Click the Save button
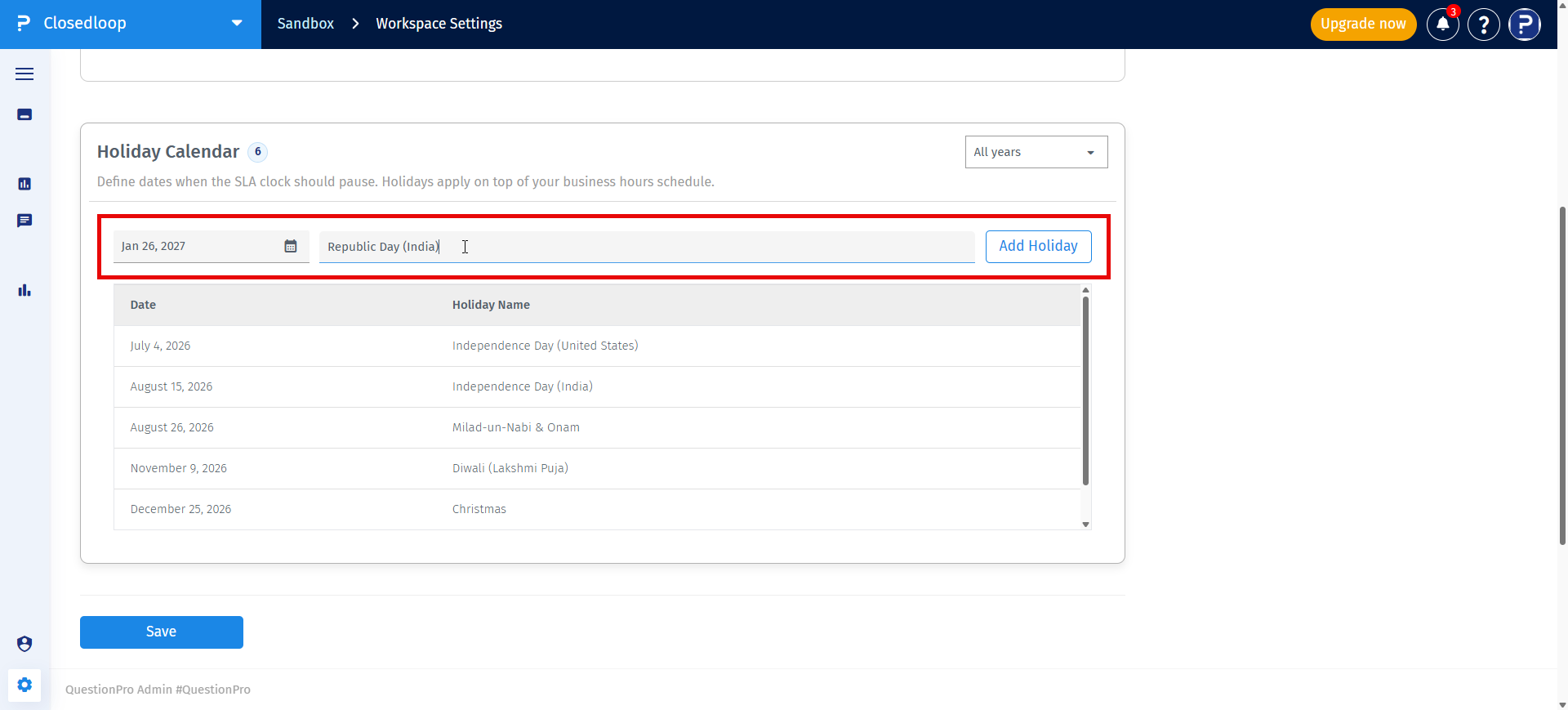The width and height of the screenshot is (1568, 710). pos(162,632)
